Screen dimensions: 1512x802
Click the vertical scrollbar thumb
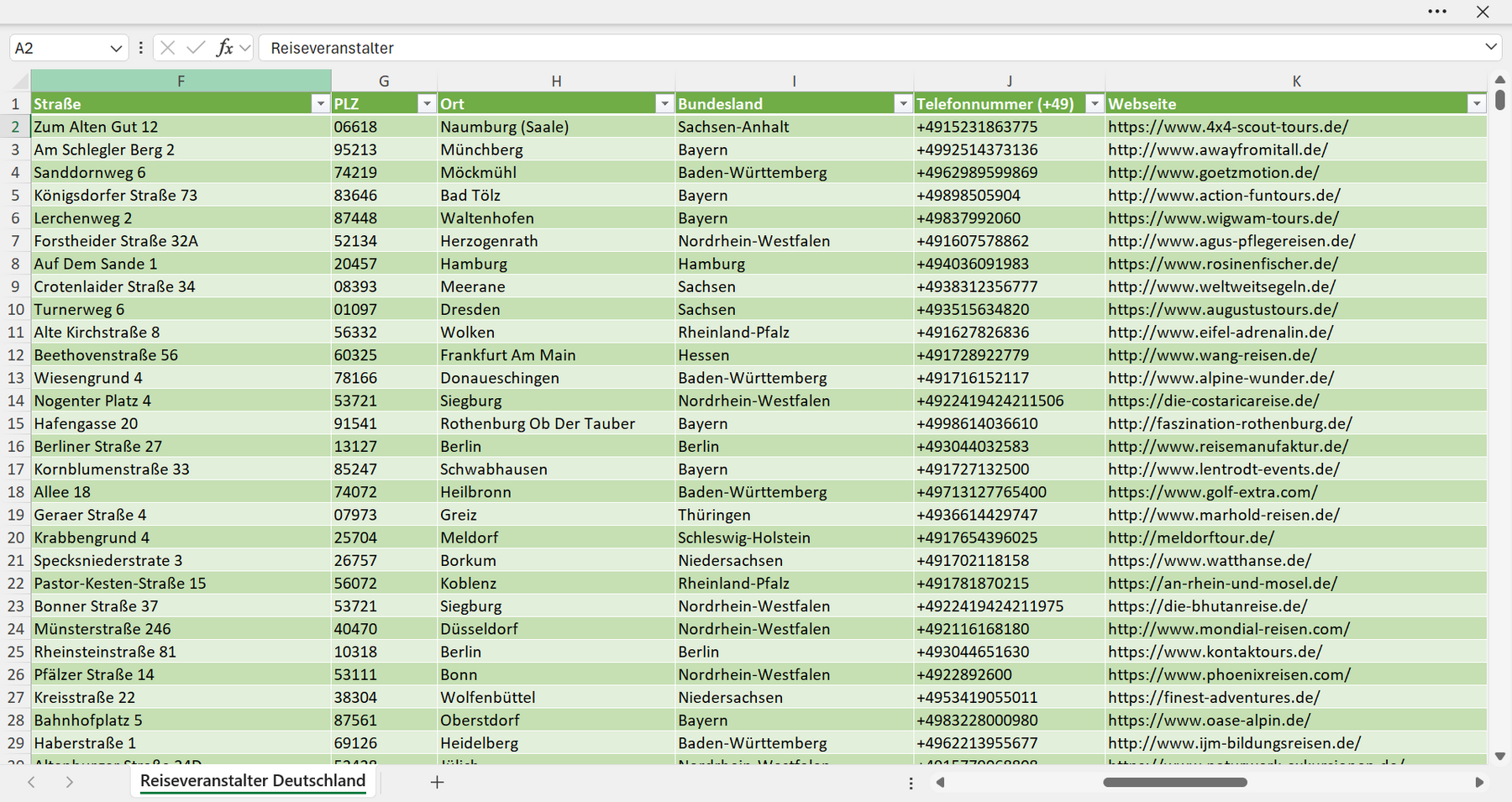point(1500,100)
